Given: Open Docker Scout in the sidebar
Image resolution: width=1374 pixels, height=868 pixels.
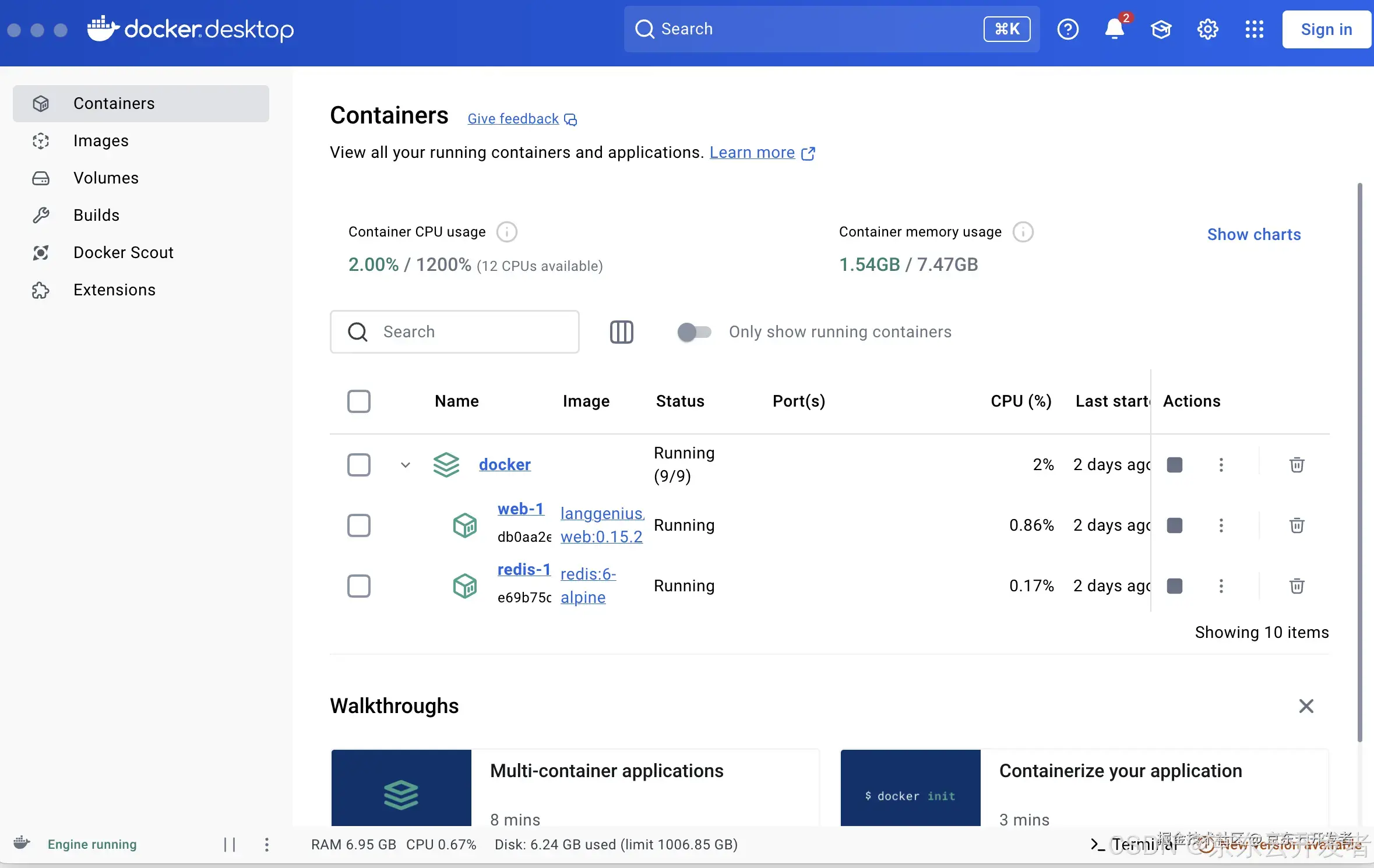Looking at the screenshot, I should [123, 253].
